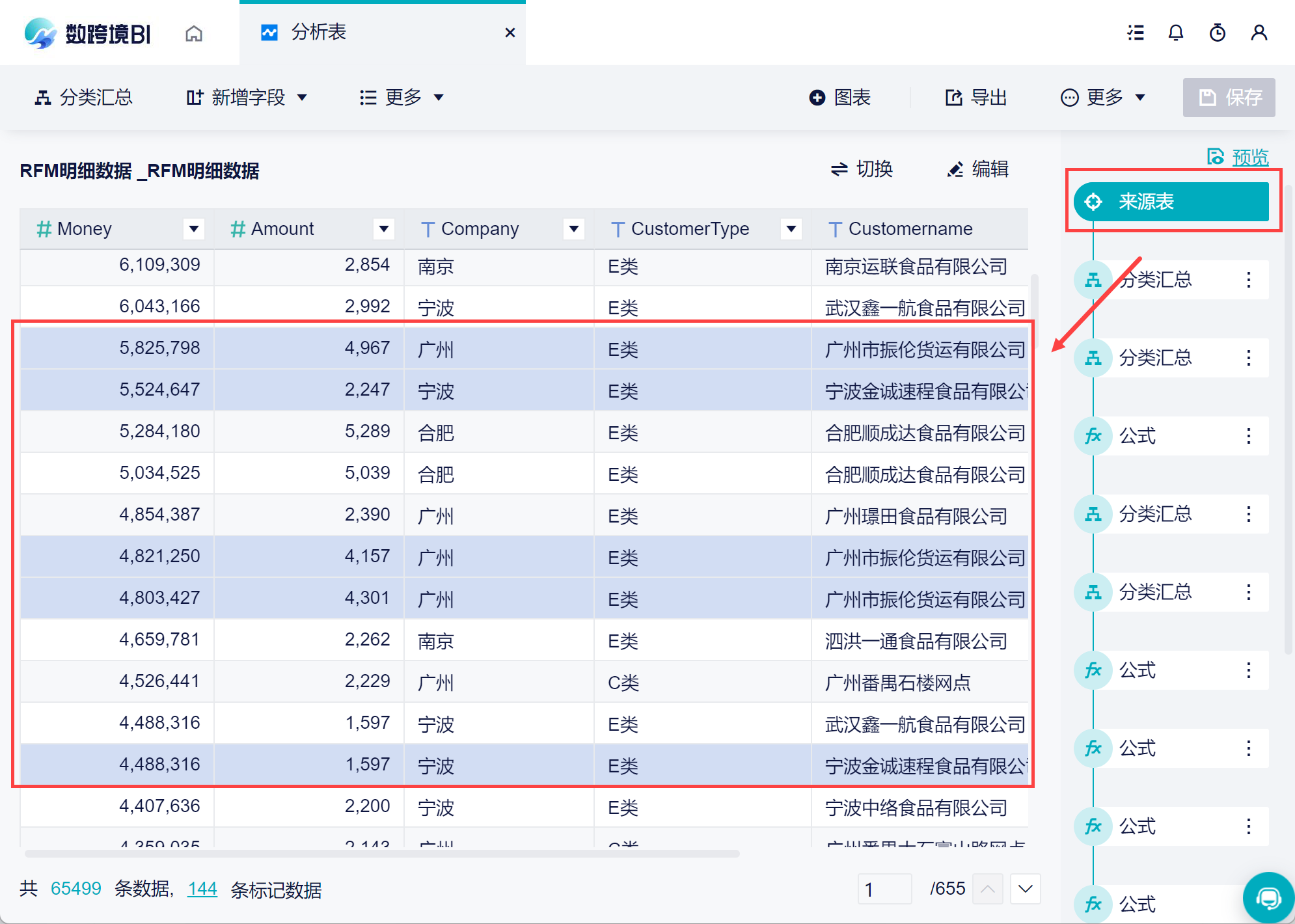Viewport: 1295px width, 924px height.
Task: Click 图表 add chart button
Action: pos(839,98)
